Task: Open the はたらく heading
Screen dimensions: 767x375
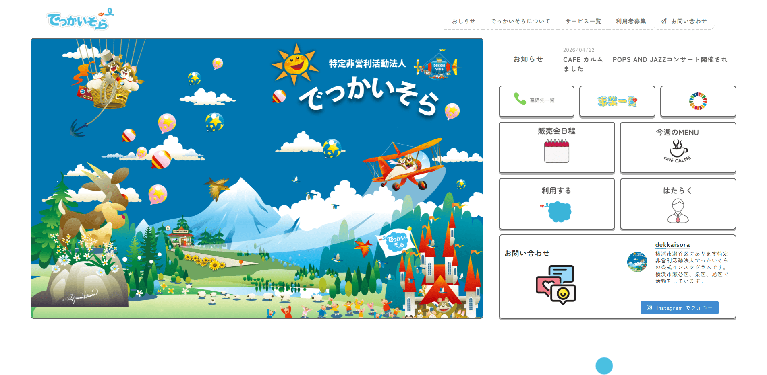Action: pyautogui.click(x=677, y=190)
